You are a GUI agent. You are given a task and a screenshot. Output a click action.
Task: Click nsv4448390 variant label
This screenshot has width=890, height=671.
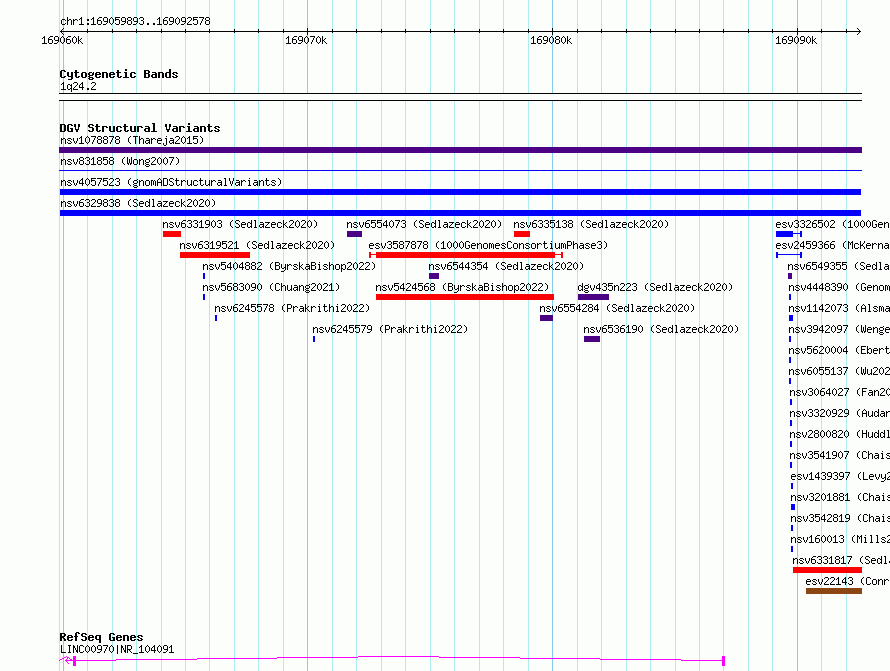[x=839, y=287]
